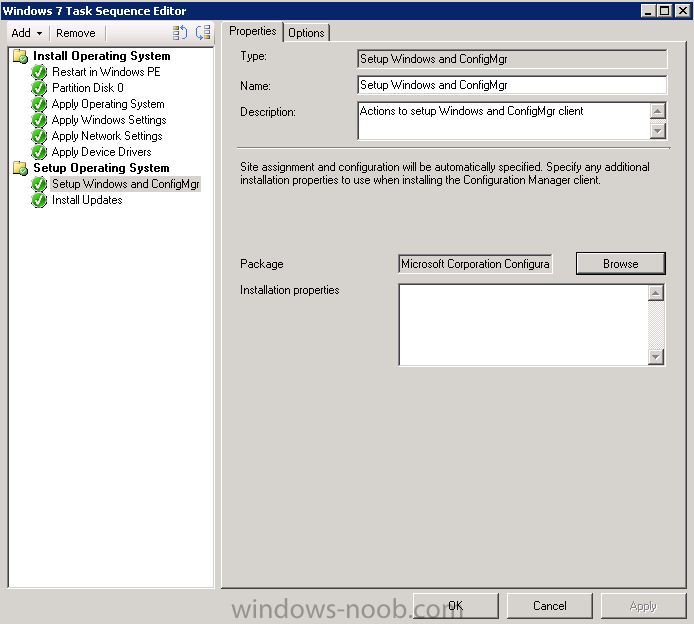Open the Add dropdown menu

point(27,33)
